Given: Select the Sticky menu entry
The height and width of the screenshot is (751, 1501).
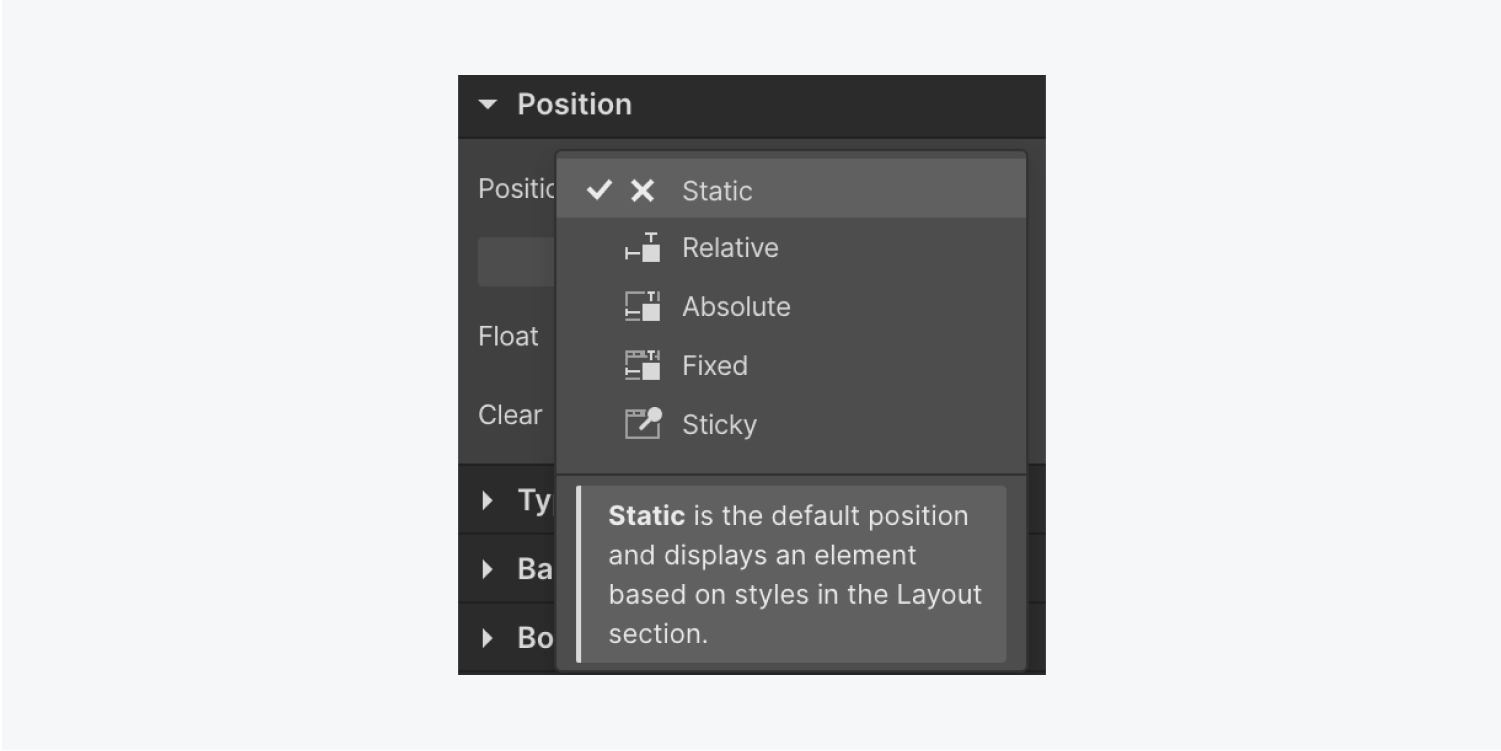Looking at the screenshot, I should (719, 424).
